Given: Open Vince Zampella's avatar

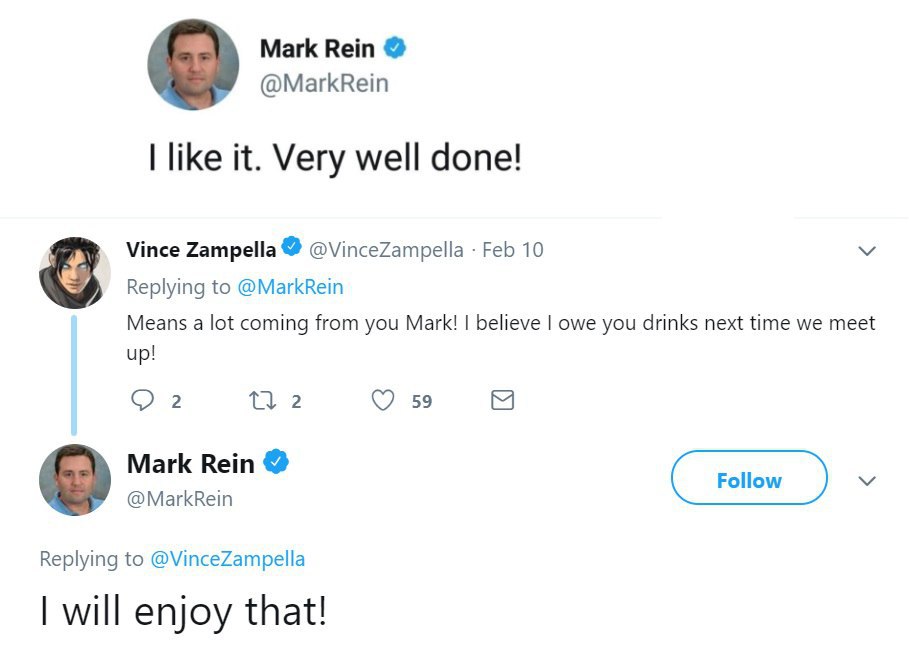Looking at the screenshot, I should point(75,273).
